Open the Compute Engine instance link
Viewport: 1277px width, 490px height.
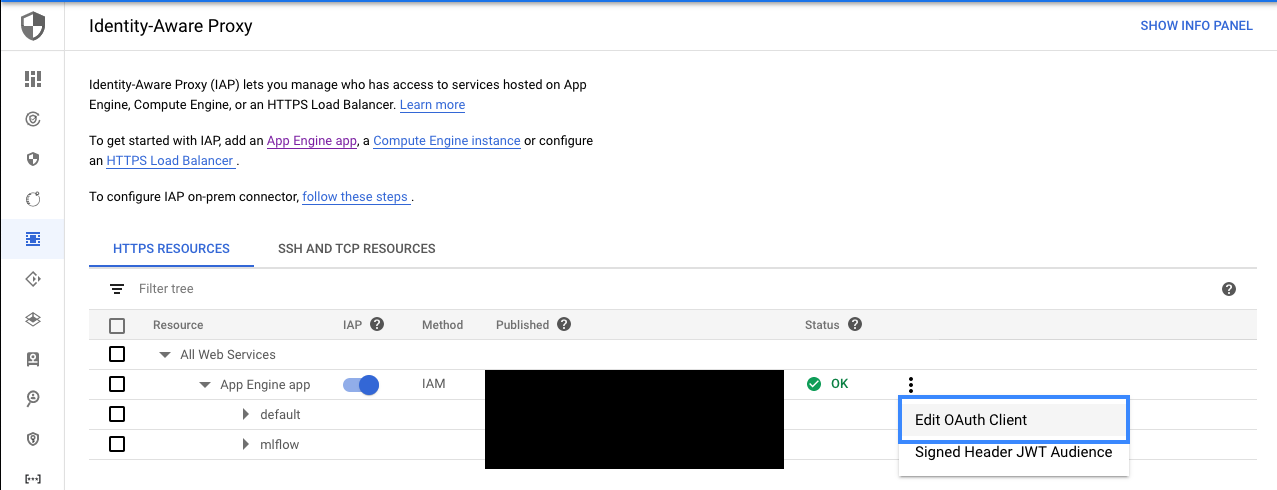pyautogui.click(x=447, y=141)
